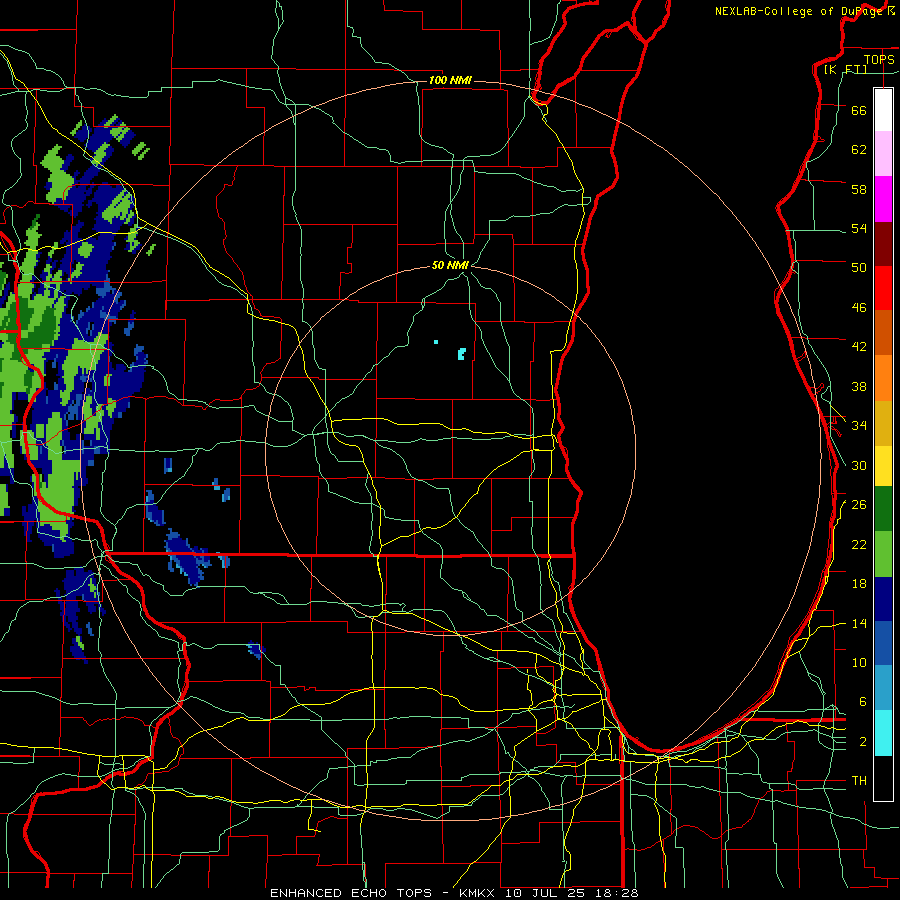The width and height of the screenshot is (900, 900).
Task: Click the light orange legend swatch
Action: pyautogui.click(x=883, y=378)
